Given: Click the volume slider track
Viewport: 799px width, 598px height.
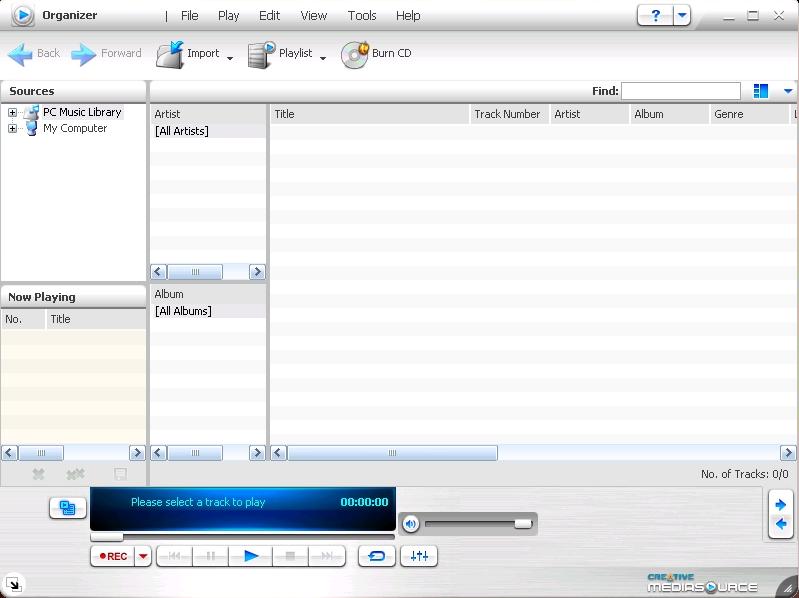Looking at the screenshot, I should (x=478, y=524).
